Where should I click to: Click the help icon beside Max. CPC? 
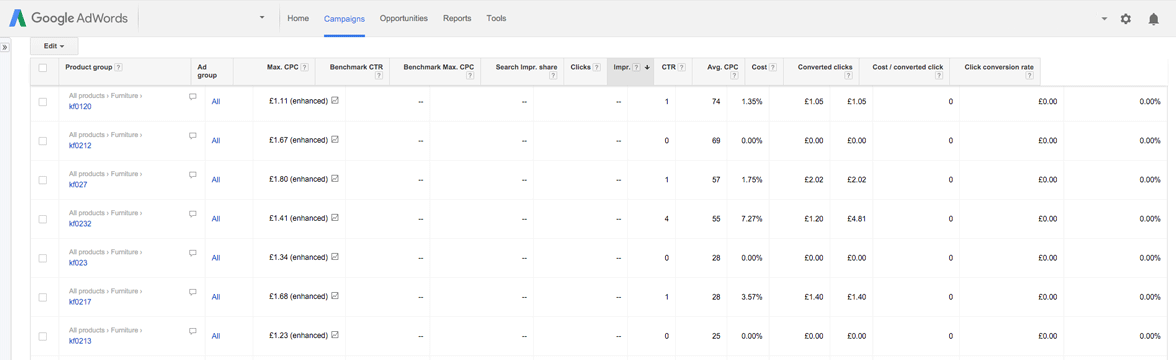304,67
